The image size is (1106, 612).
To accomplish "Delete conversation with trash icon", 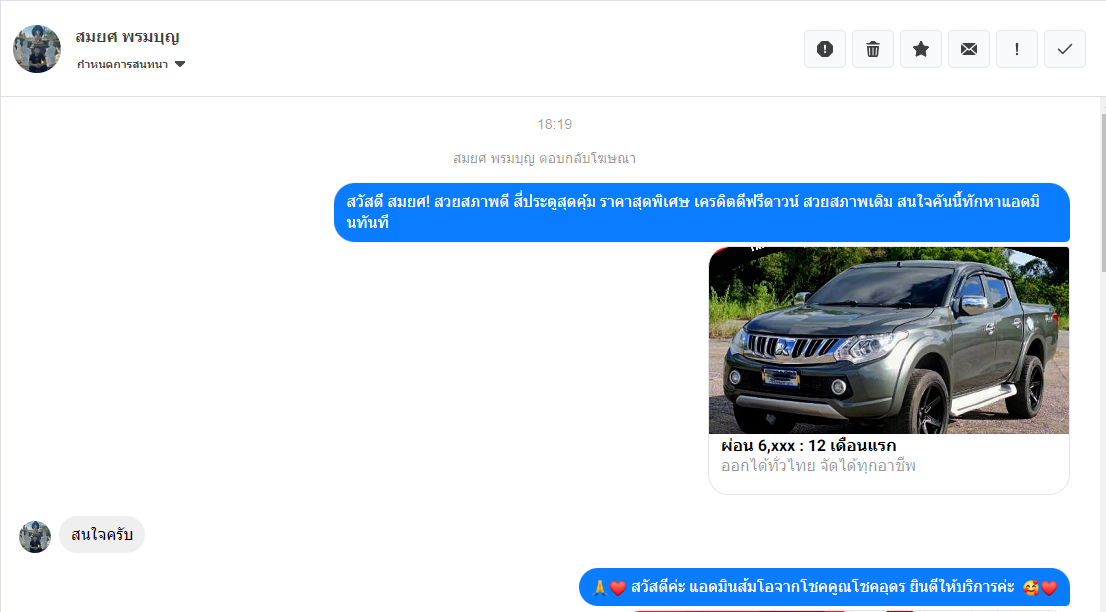I will click(x=873, y=49).
